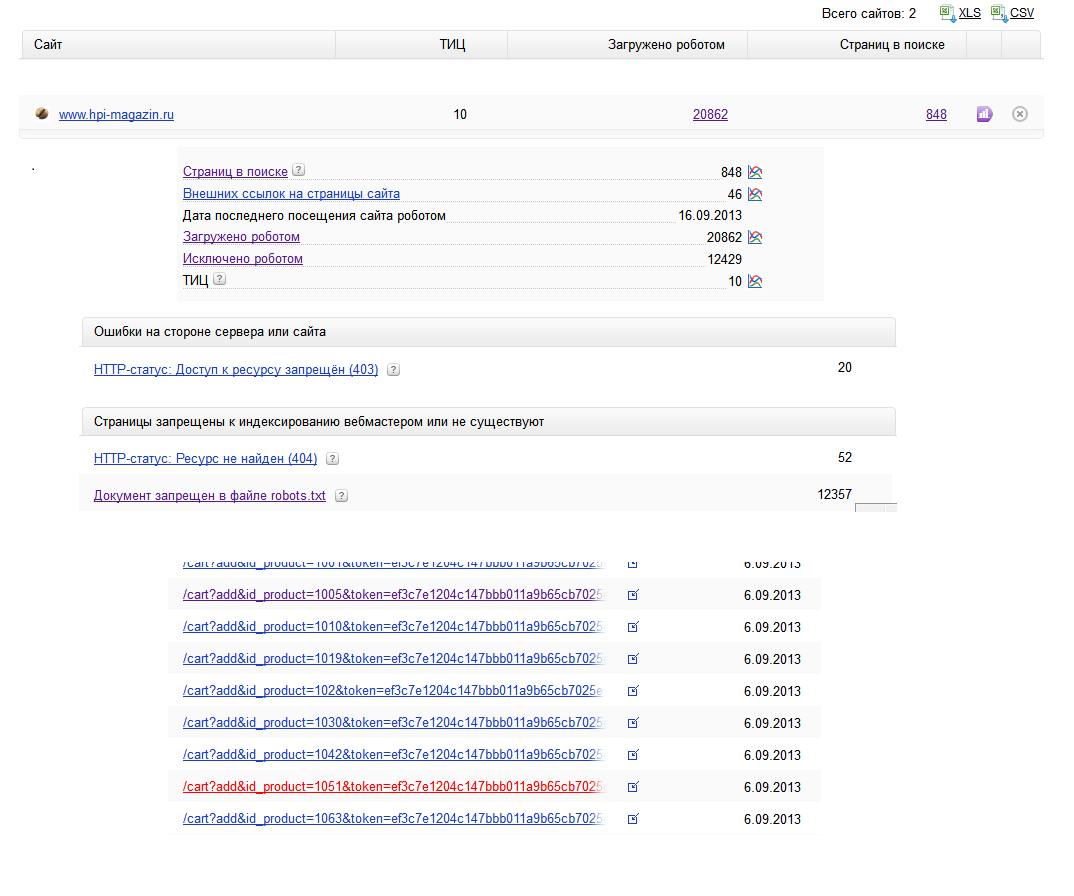Viewport: 1074px width, 896px height.
Task: Click help icon next to Страниц в поиске
Action: (x=298, y=171)
